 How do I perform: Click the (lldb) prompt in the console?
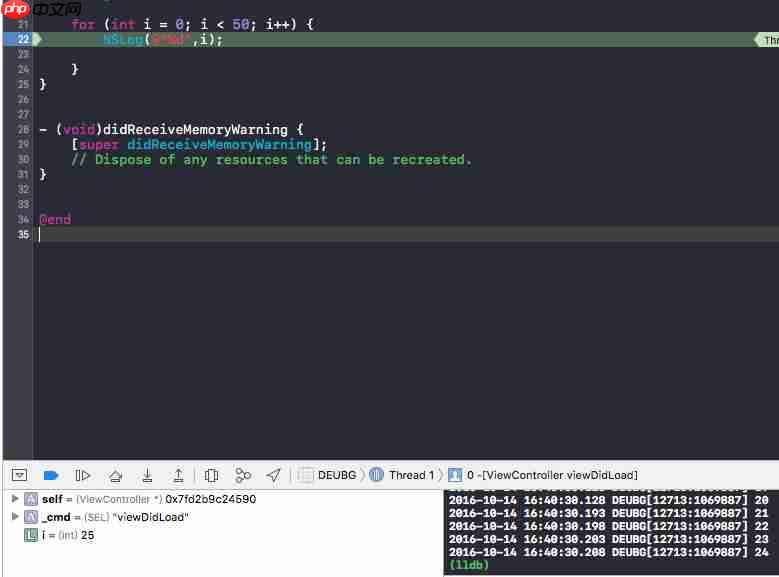point(468,565)
